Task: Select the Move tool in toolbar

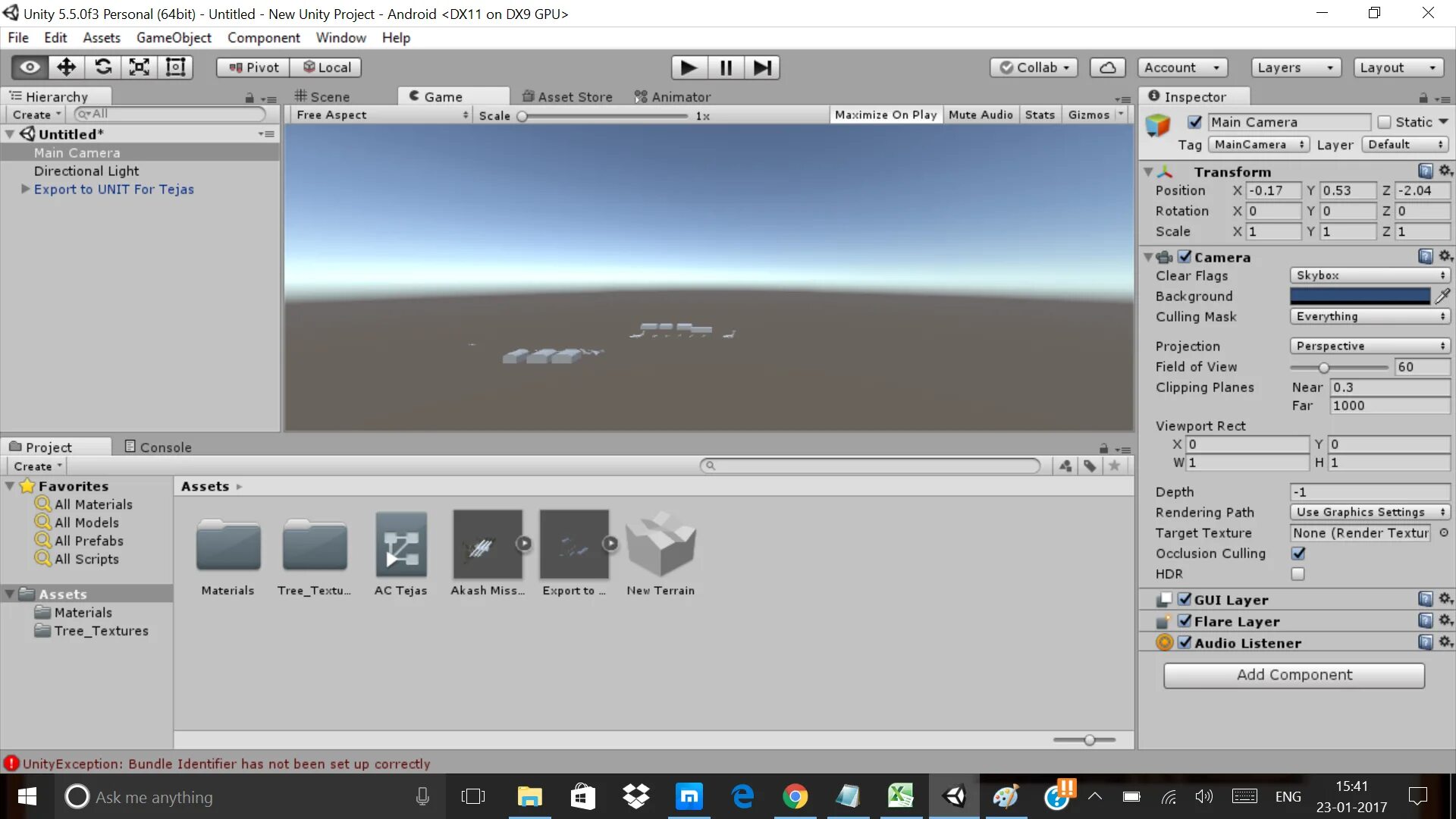Action: tap(67, 67)
